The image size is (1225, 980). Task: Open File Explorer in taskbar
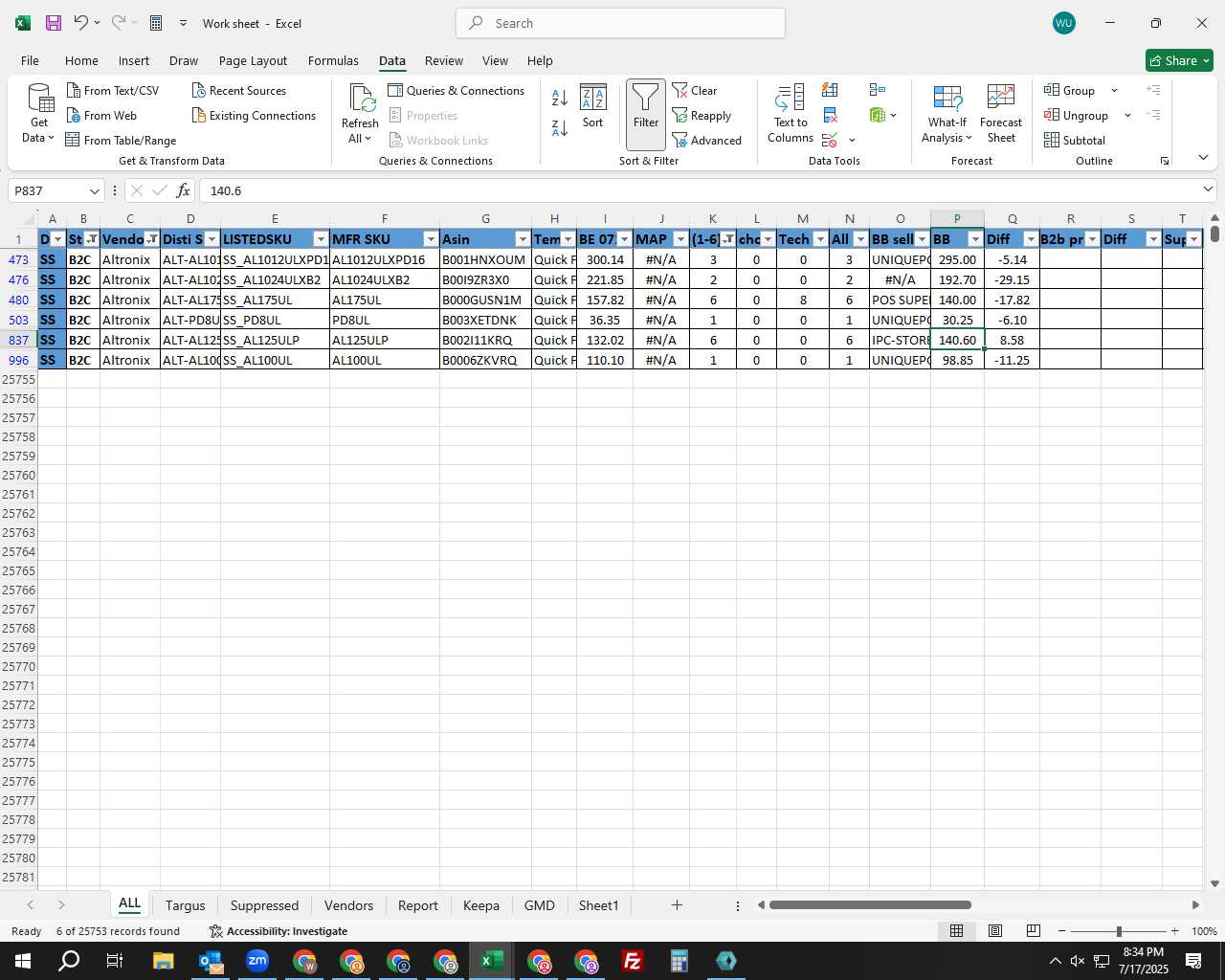163,961
